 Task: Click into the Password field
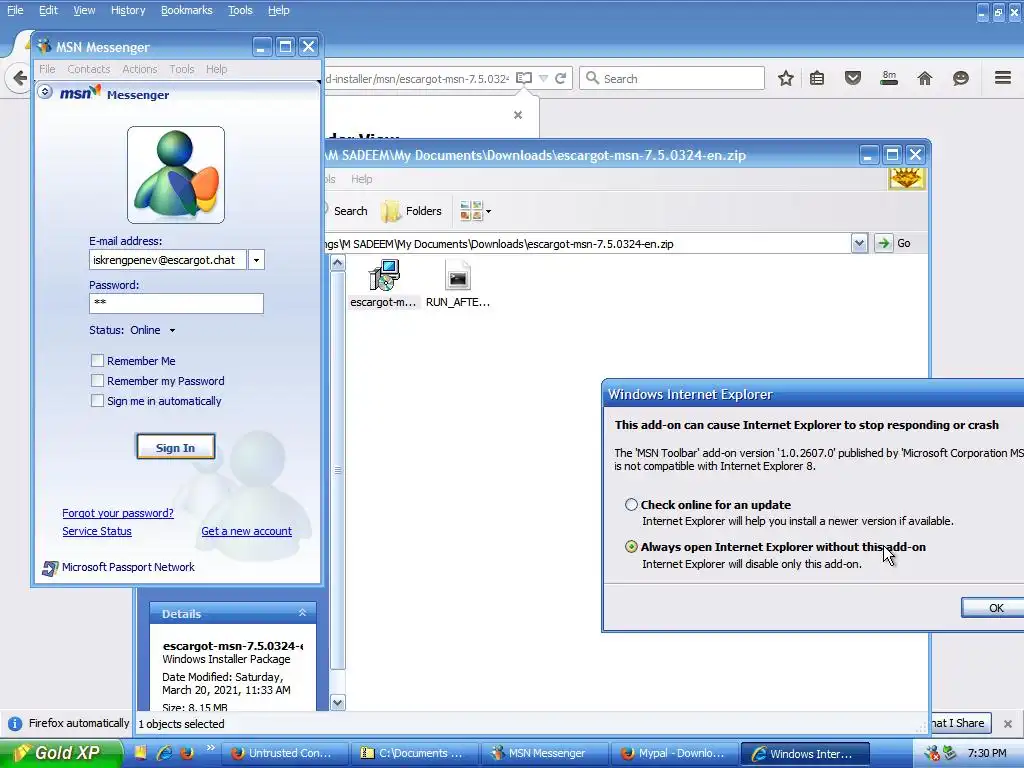click(x=176, y=303)
